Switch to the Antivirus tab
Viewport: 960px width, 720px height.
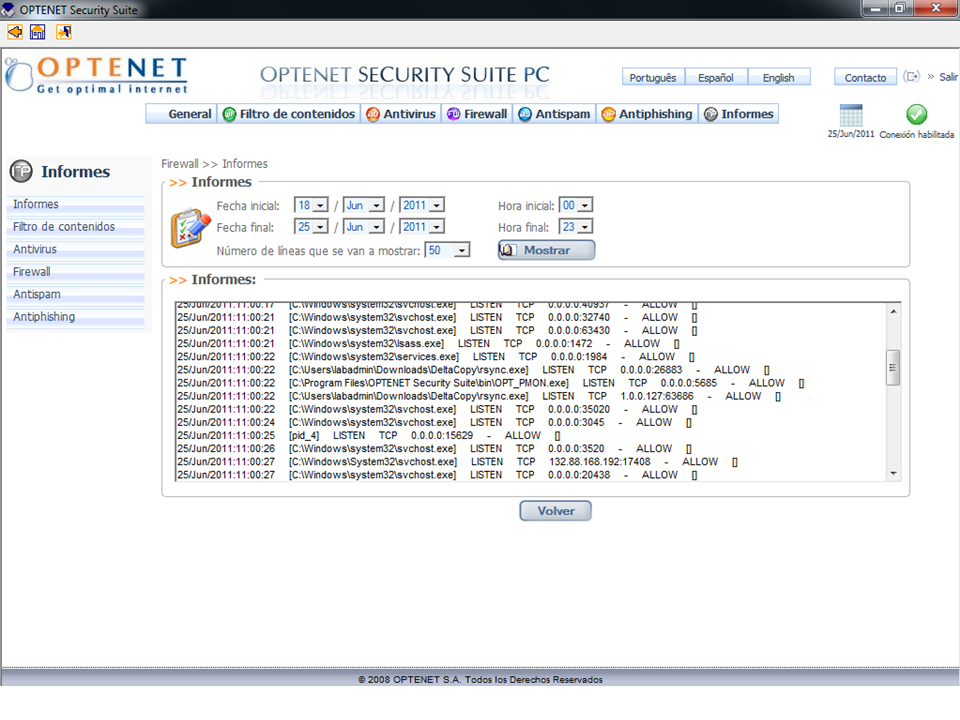tap(401, 114)
